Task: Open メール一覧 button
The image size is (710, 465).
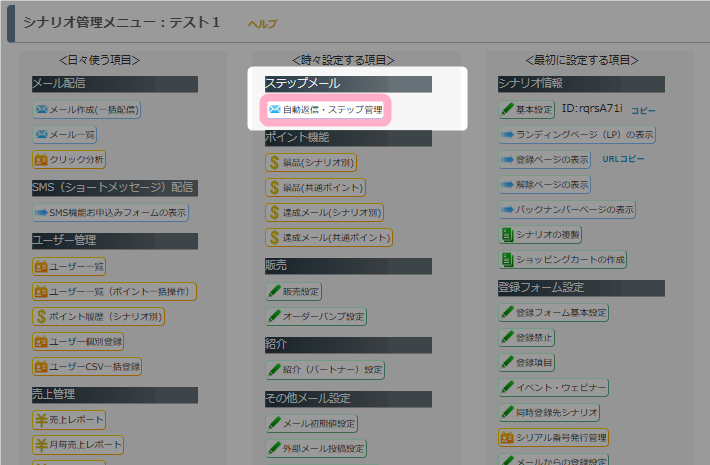Action: pyautogui.click(x=67, y=134)
